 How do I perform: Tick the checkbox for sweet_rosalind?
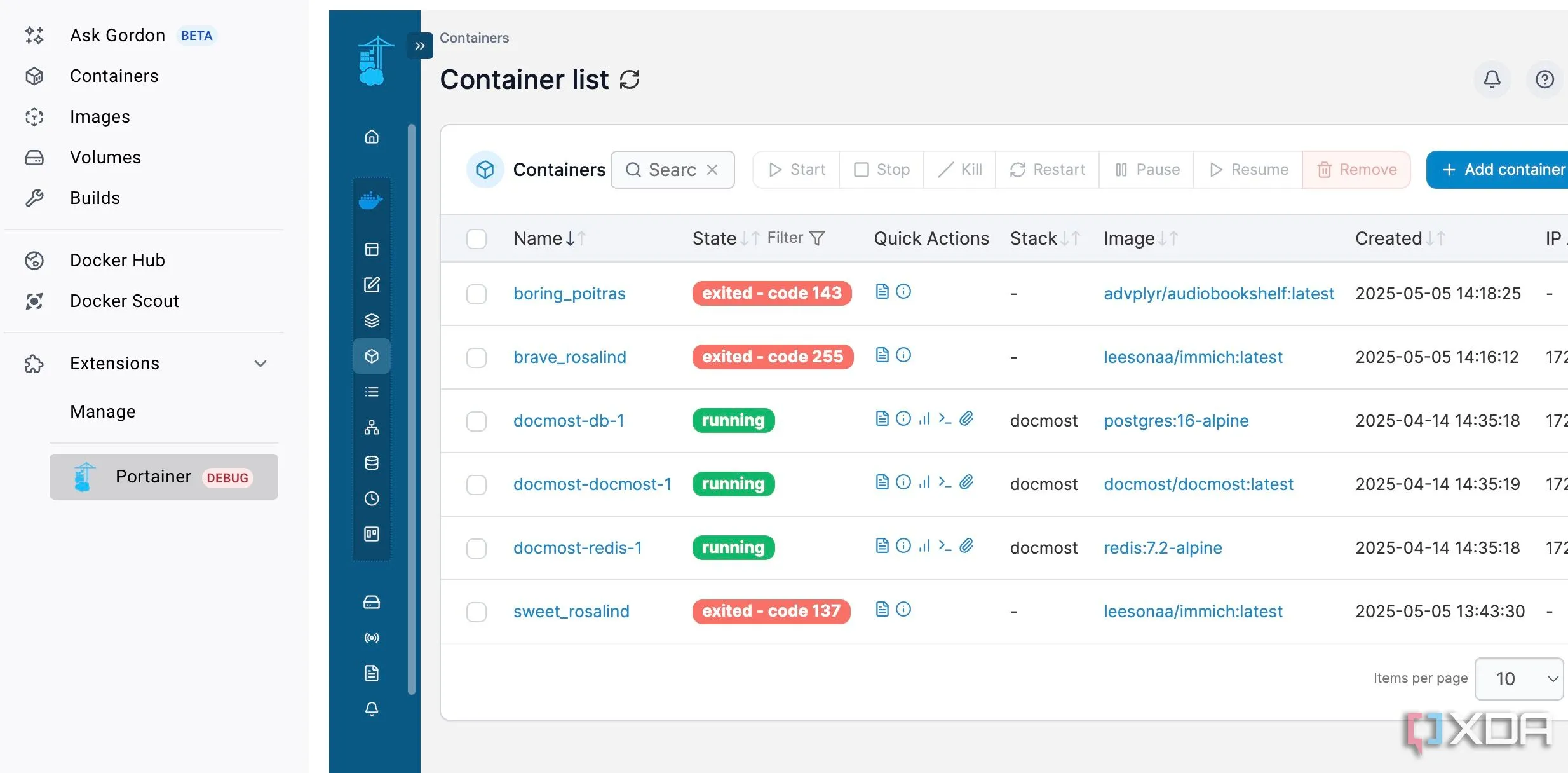pyautogui.click(x=476, y=612)
